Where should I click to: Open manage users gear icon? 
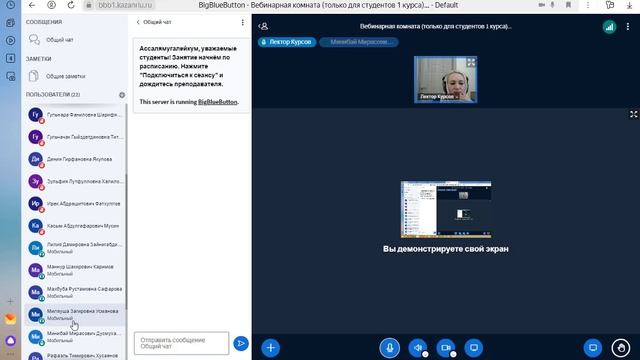(x=122, y=95)
